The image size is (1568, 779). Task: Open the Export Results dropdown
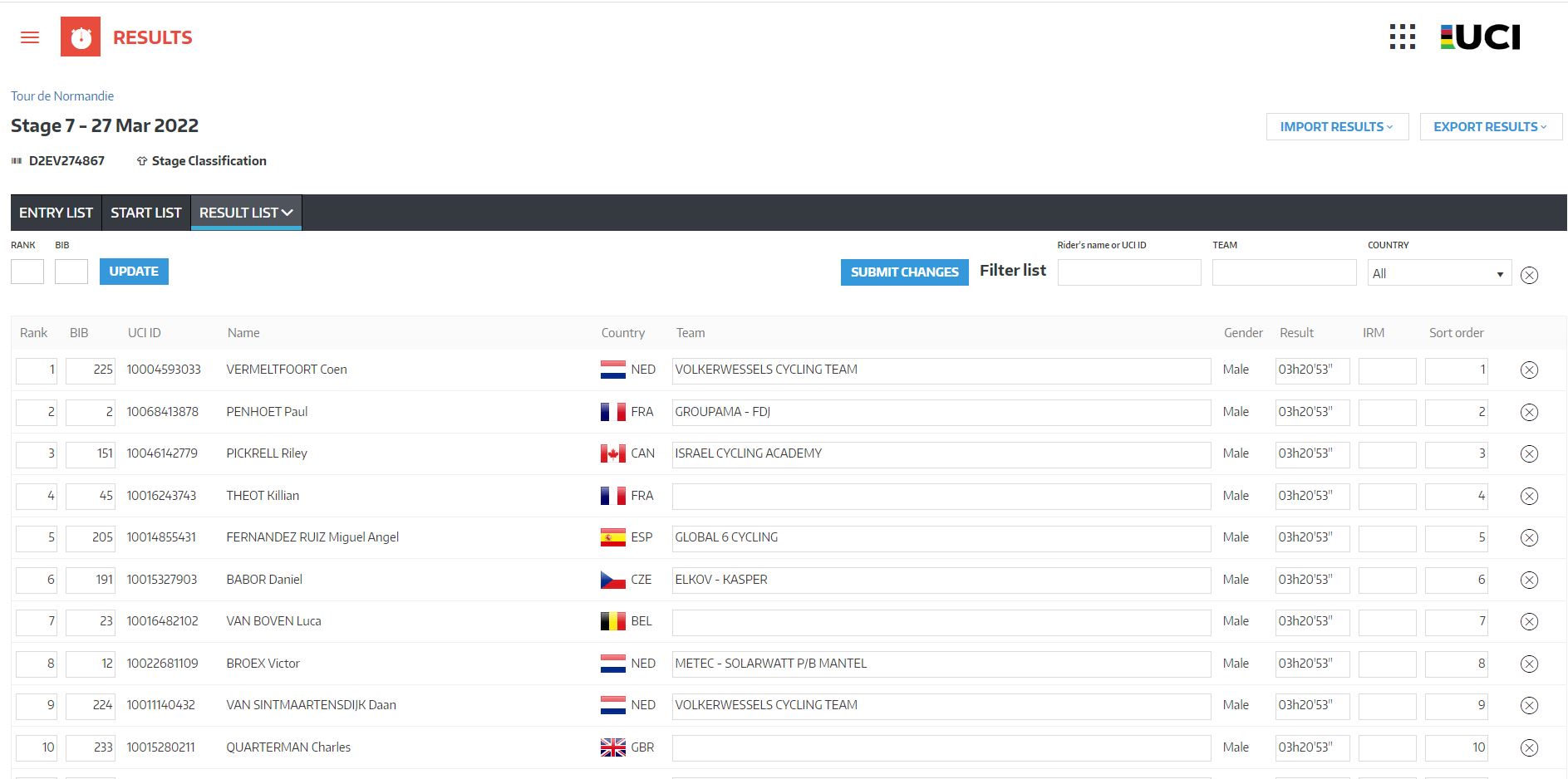1491,127
